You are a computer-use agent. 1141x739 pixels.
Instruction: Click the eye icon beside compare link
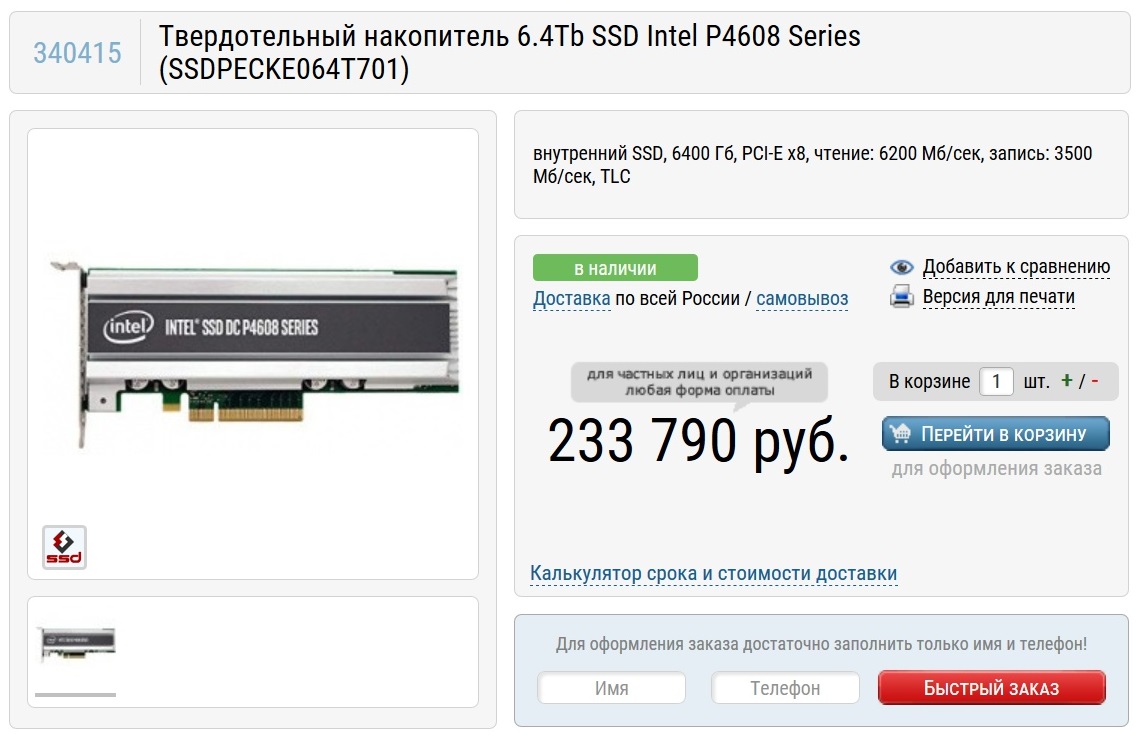901,267
